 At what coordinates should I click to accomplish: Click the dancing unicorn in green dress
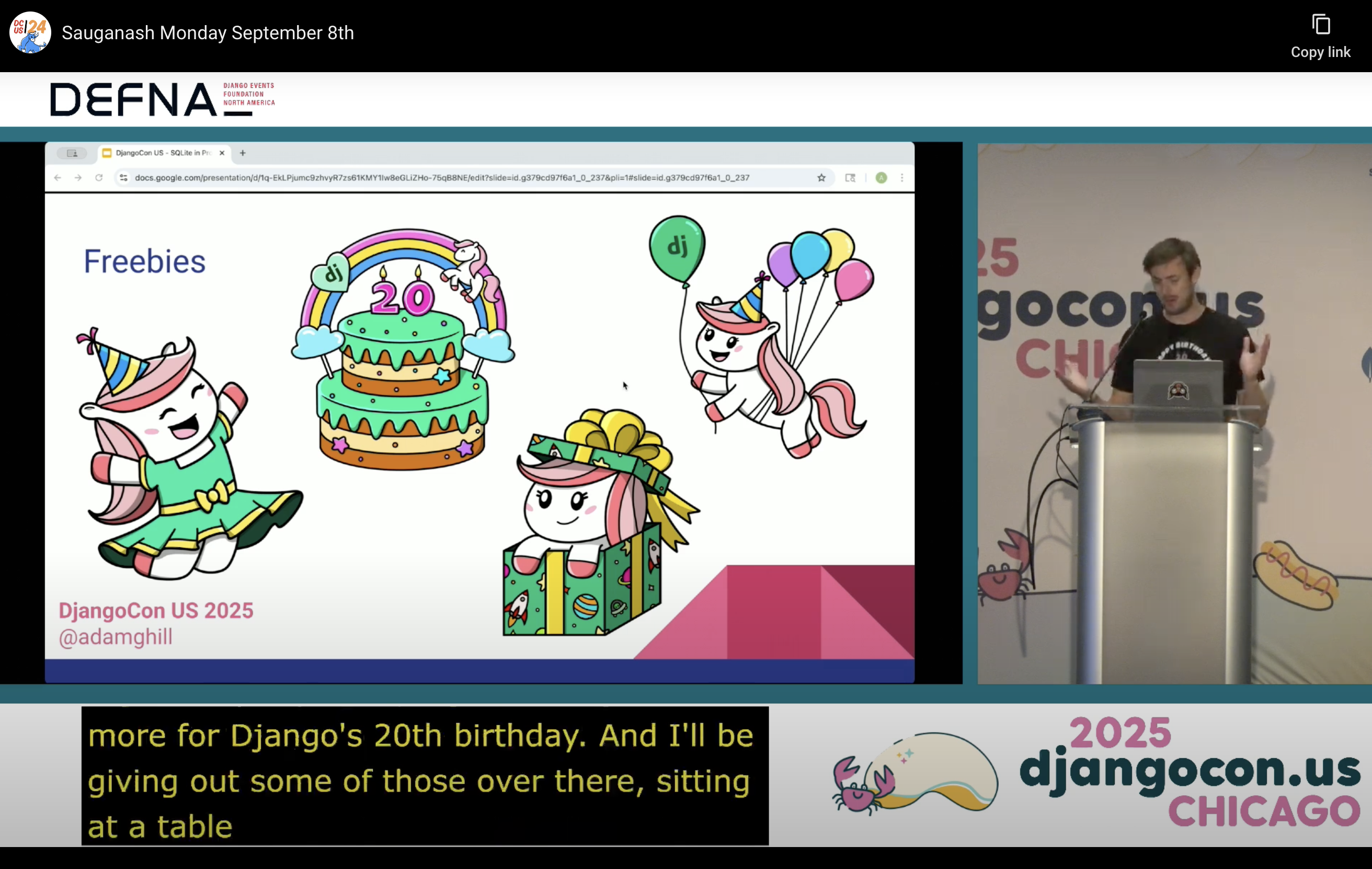click(189, 454)
